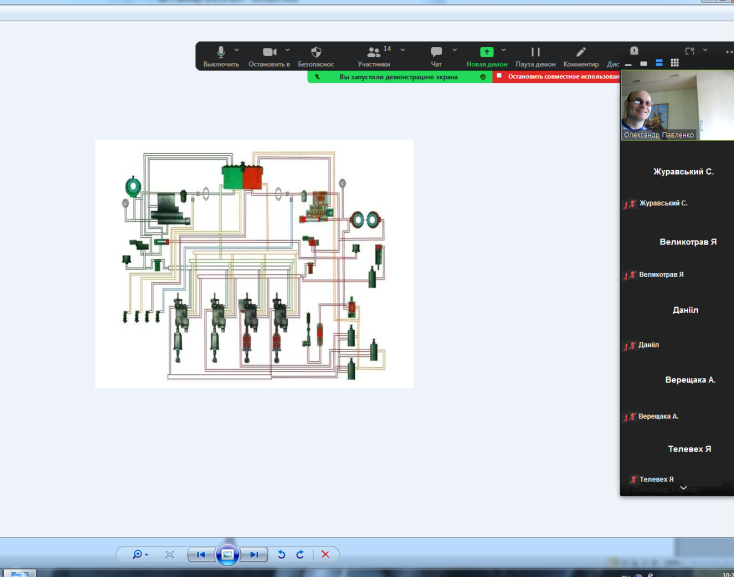
Task: Open the Участники participants panel
Action: pos(374,56)
